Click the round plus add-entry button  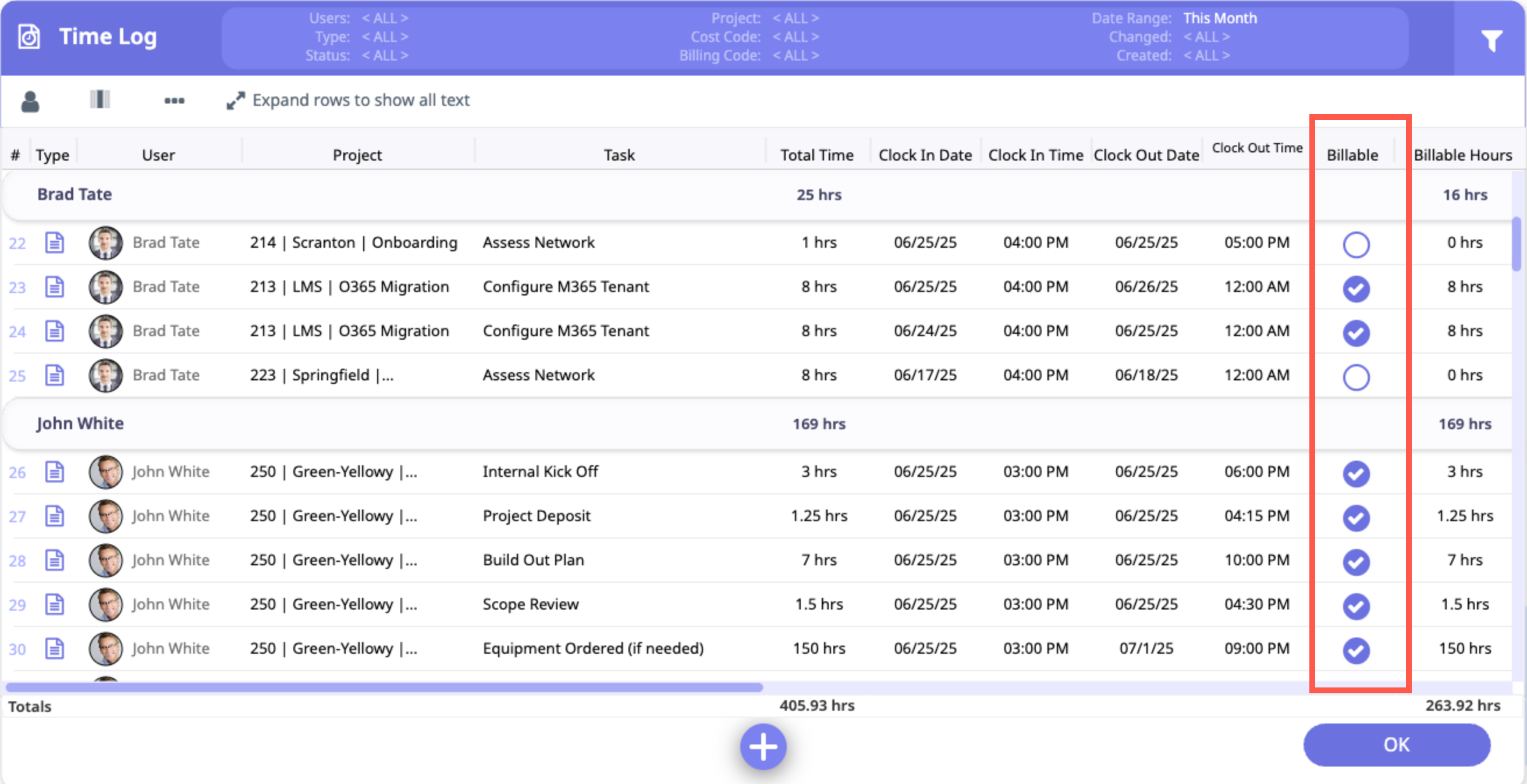point(763,746)
